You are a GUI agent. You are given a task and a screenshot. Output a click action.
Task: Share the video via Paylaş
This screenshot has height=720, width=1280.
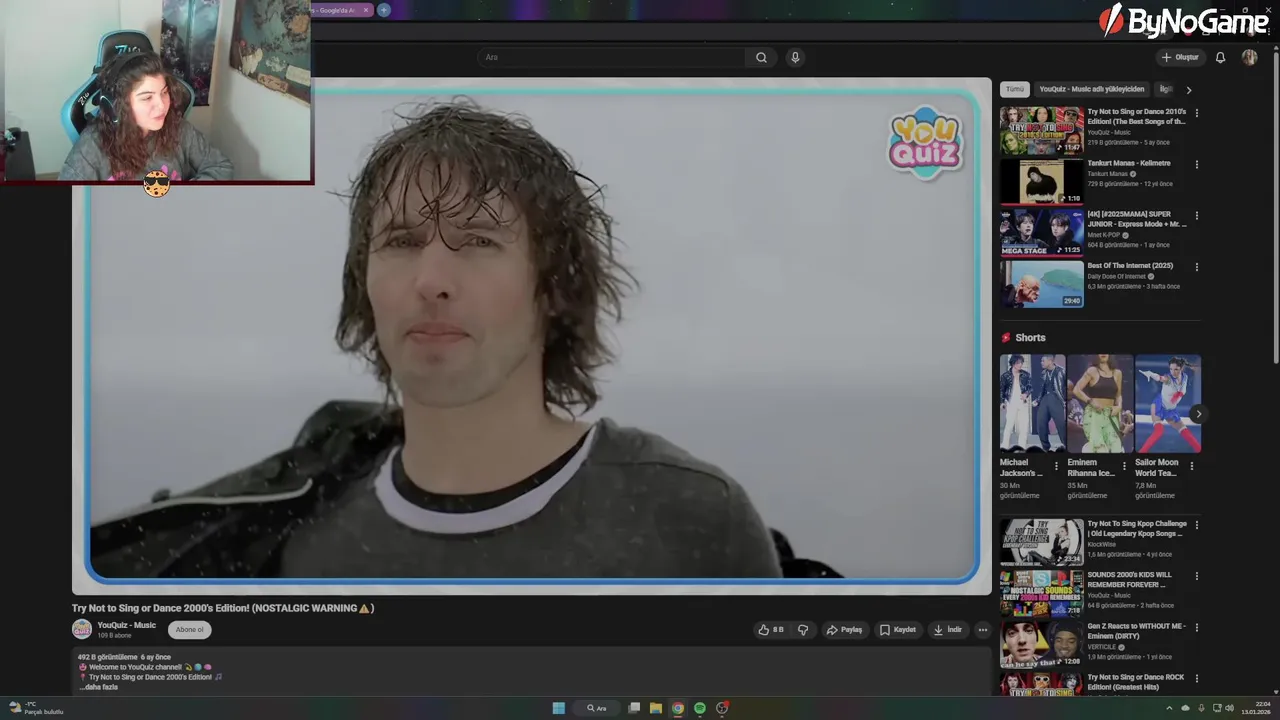[844, 630]
